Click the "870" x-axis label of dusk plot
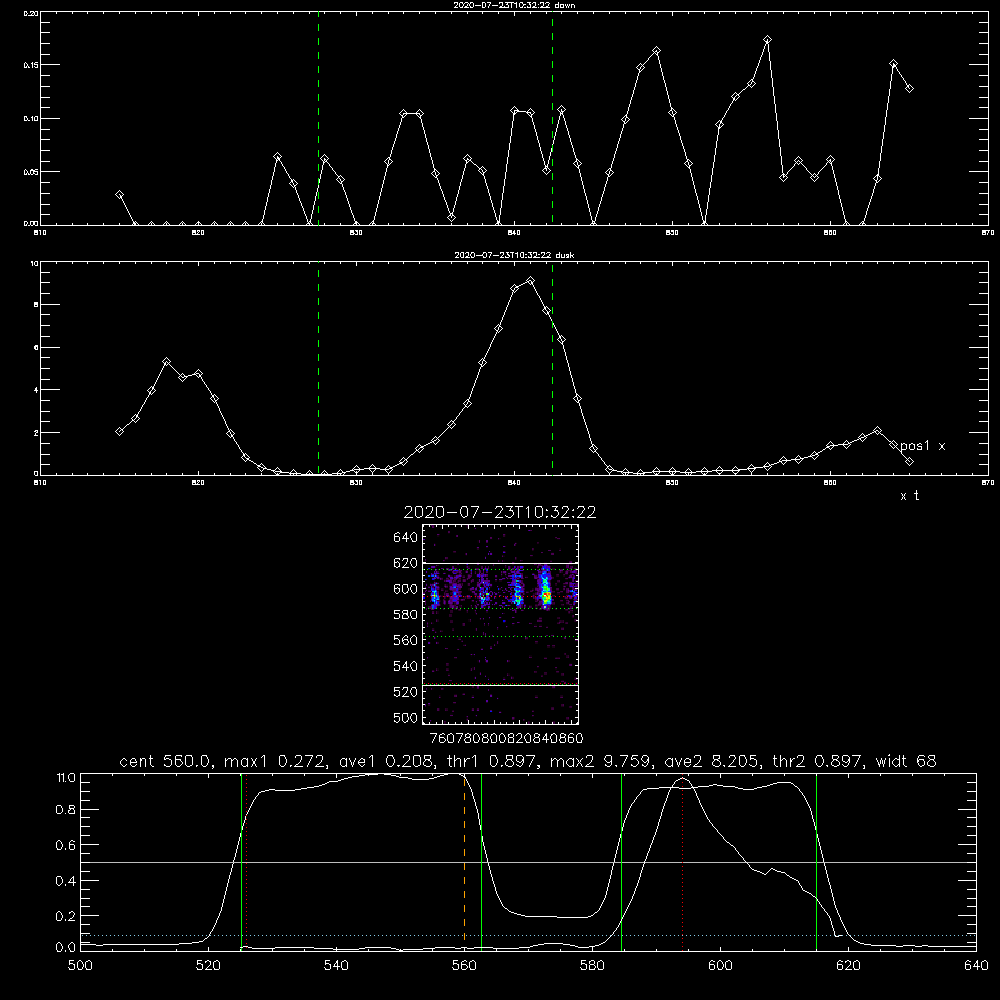This screenshot has height=1000, width=1000. [x=987, y=483]
